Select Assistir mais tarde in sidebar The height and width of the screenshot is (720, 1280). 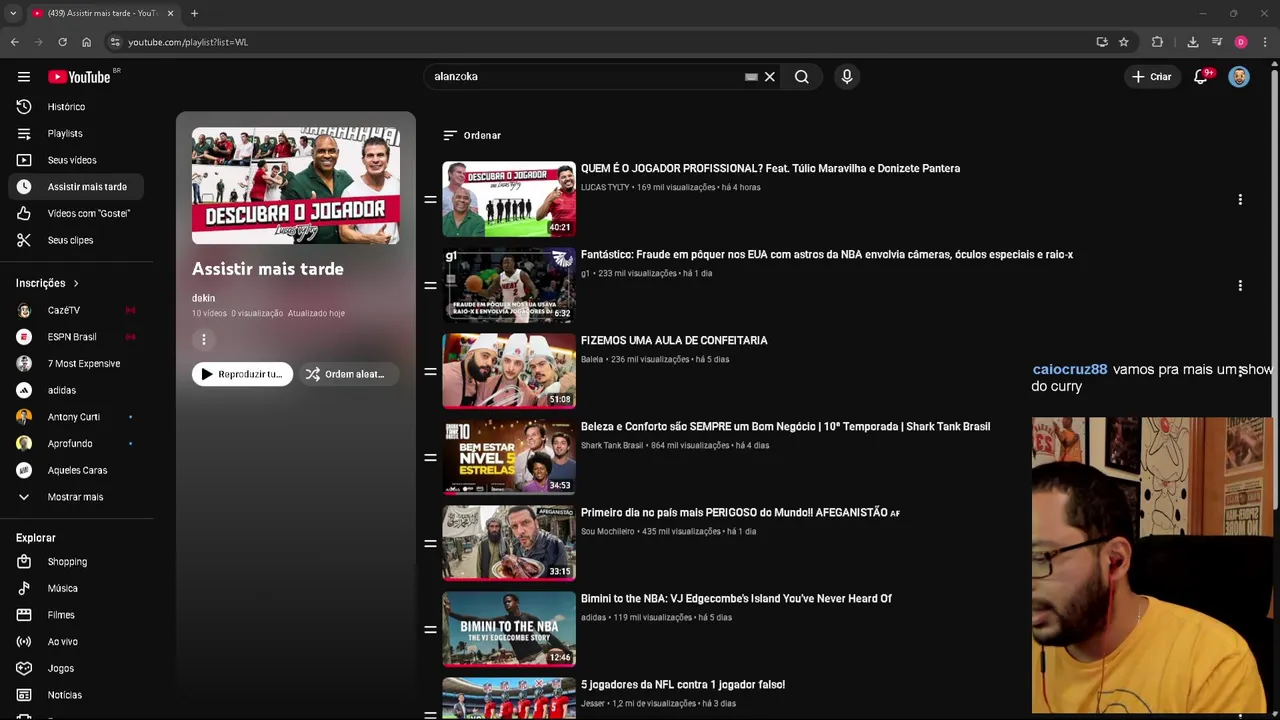[77, 187]
